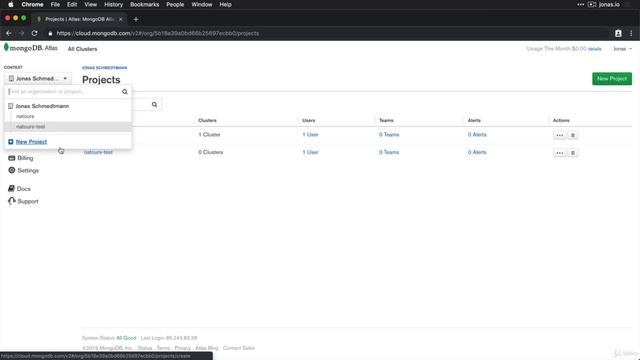The width and height of the screenshot is (640, 360).
Task: Delete the project with 1 Cluster
Action: tap(573, 135)
